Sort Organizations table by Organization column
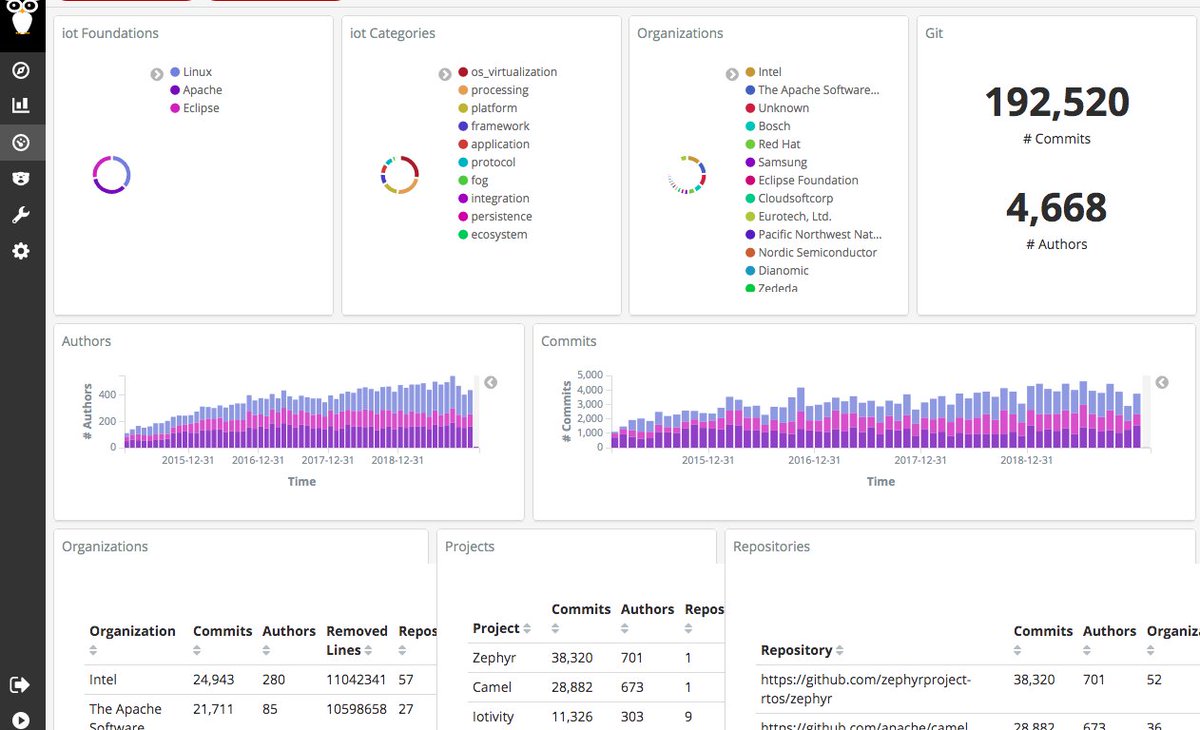1200x730 pixels. [93, 650]
